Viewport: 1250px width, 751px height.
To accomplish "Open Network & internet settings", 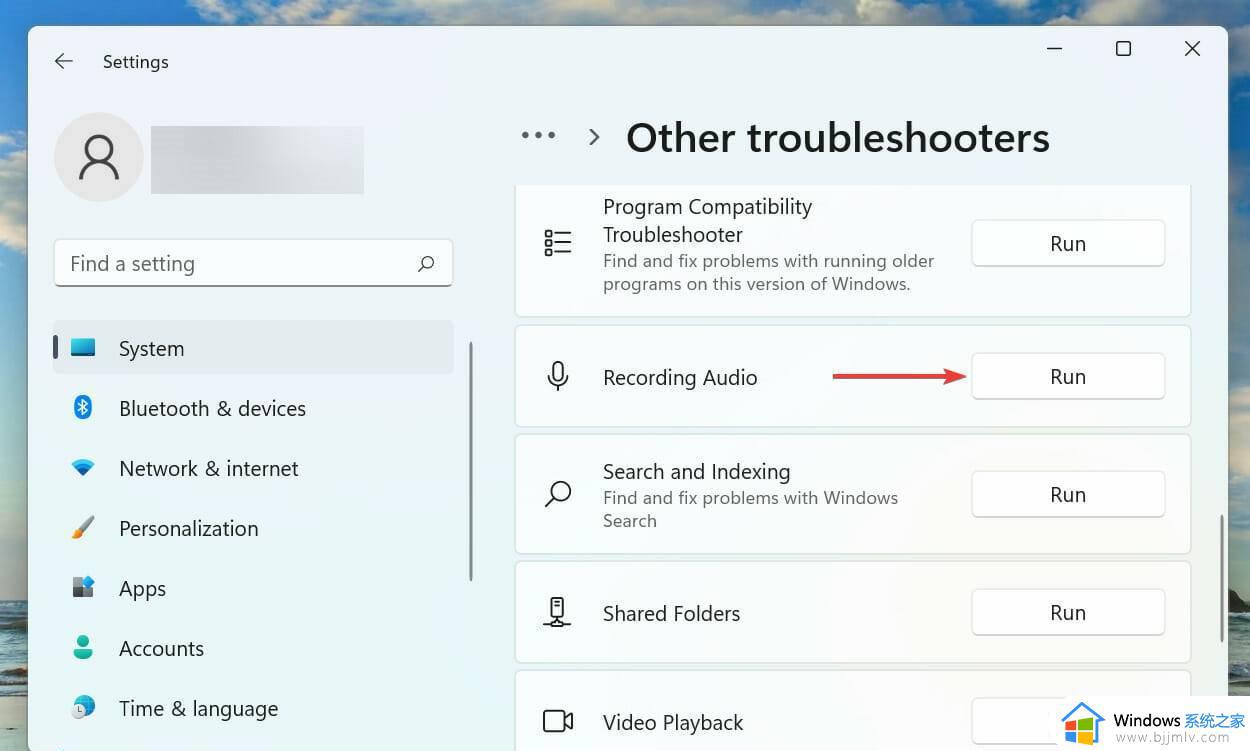I will click(253, 468).
